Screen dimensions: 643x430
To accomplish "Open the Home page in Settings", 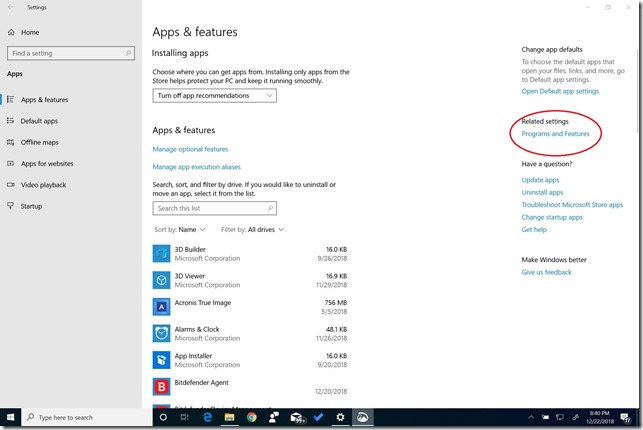I will pos(29,32).
